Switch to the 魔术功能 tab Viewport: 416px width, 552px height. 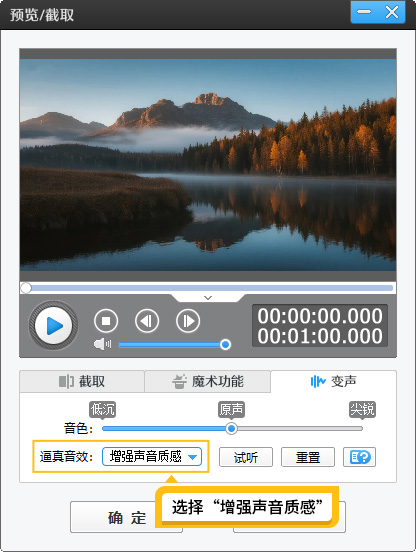point(208,381)
